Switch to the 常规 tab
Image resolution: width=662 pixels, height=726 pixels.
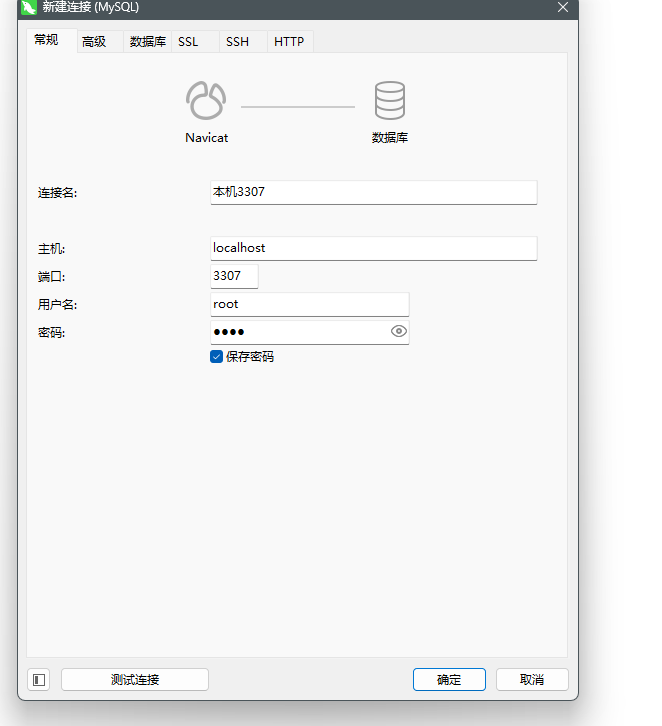click(46, 41)
